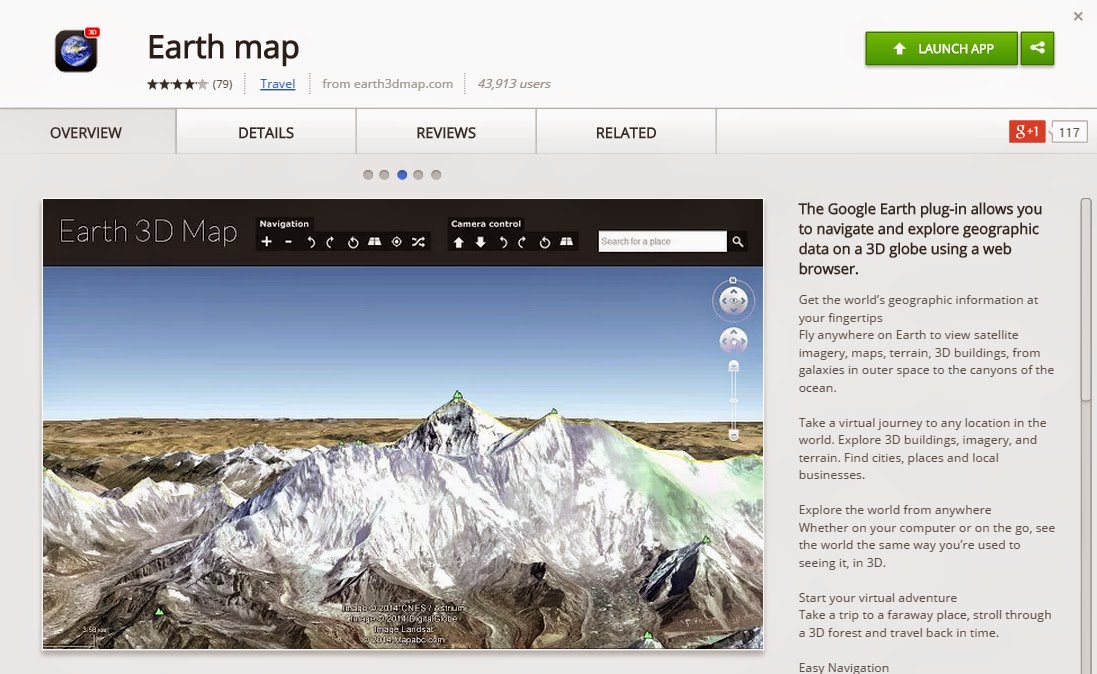Click the rotate left navigation icon
This screenshot has width=1097, height=674.
pos(312,241)
